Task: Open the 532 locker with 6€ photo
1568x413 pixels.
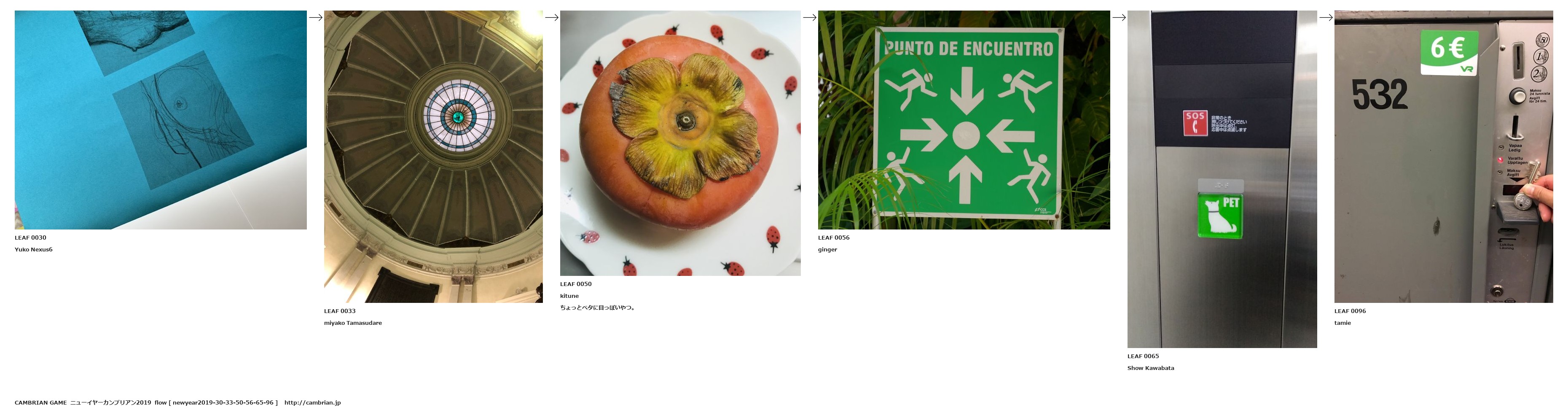Action: pyautogui.click(x=1444, y=157)
